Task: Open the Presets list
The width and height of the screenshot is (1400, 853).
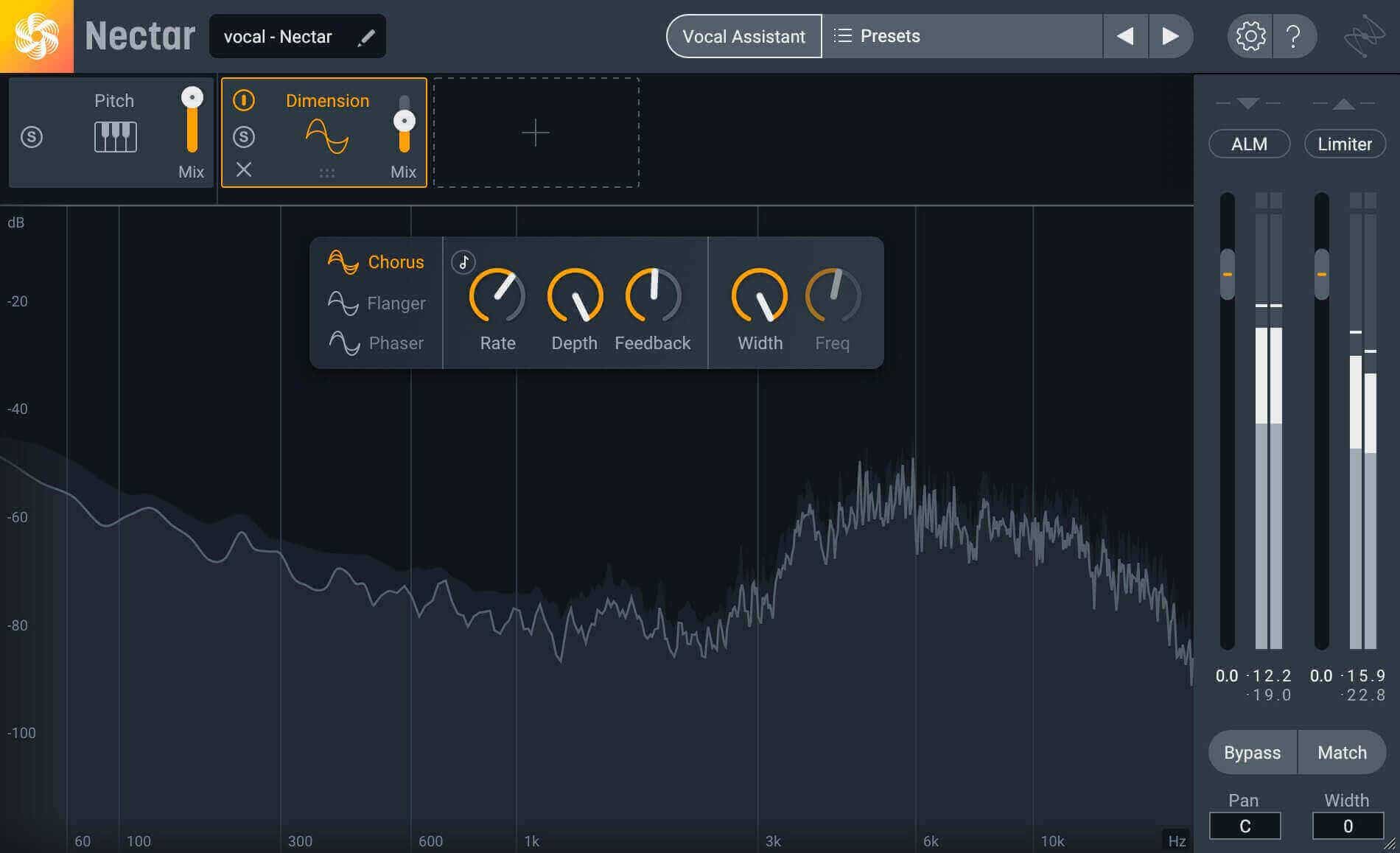Action: point(962,36)
